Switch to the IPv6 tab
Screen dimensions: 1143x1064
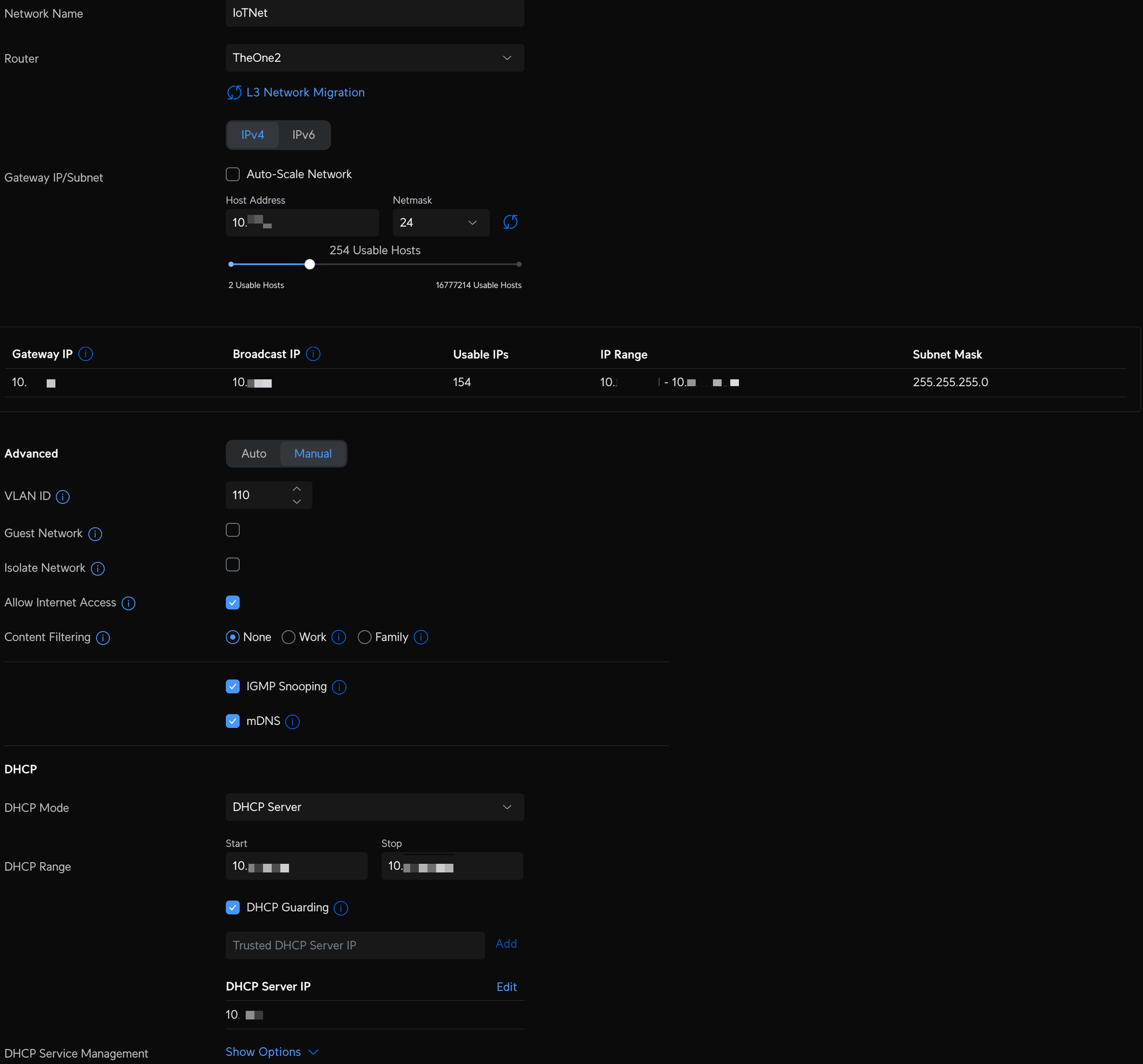coord(303,134)
